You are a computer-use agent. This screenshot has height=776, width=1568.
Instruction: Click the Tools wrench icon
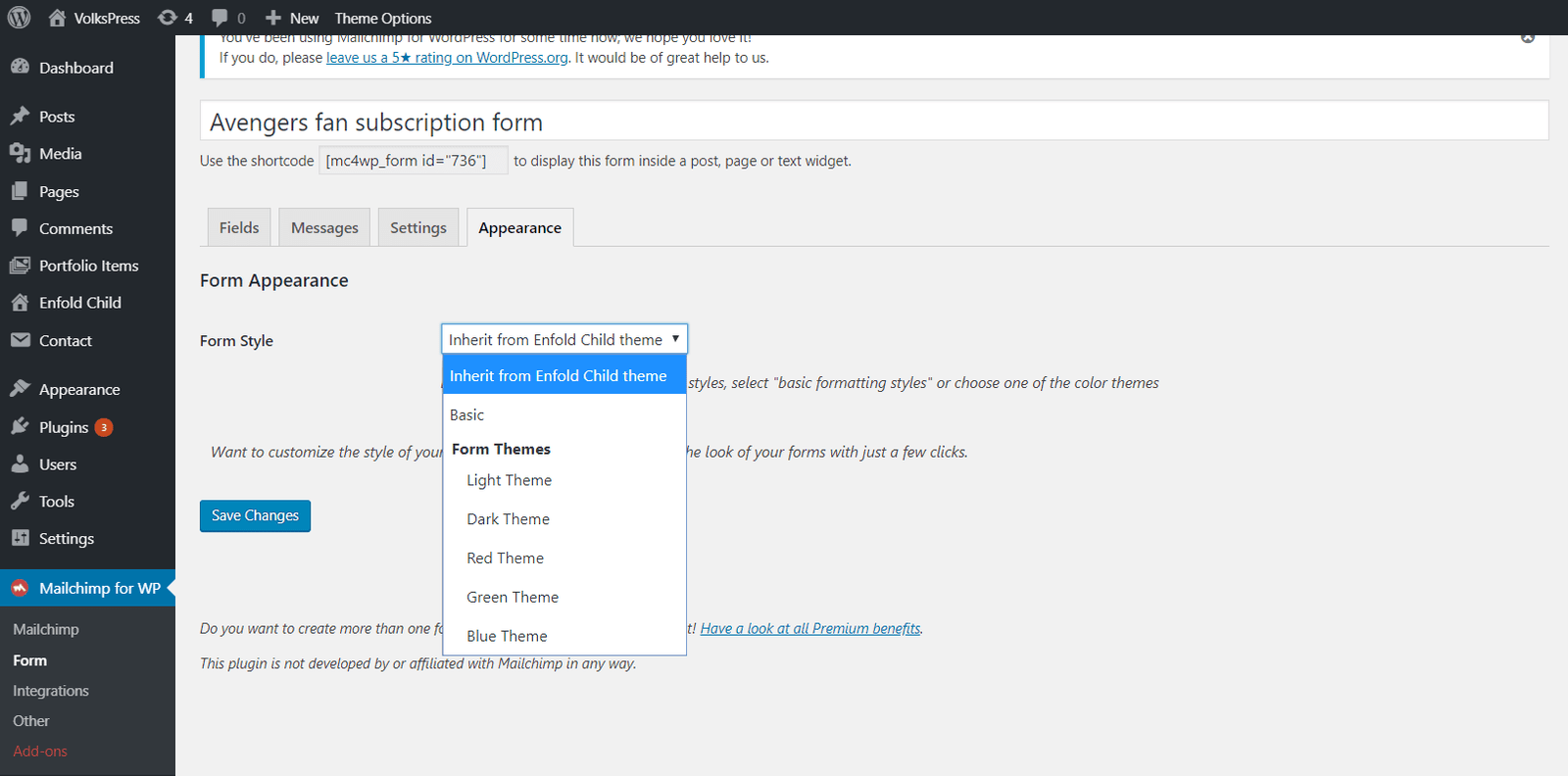20,501
